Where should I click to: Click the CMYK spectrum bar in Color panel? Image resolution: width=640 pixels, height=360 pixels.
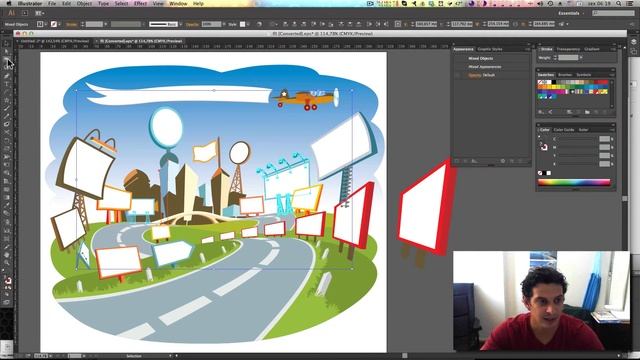coord(574,182)
